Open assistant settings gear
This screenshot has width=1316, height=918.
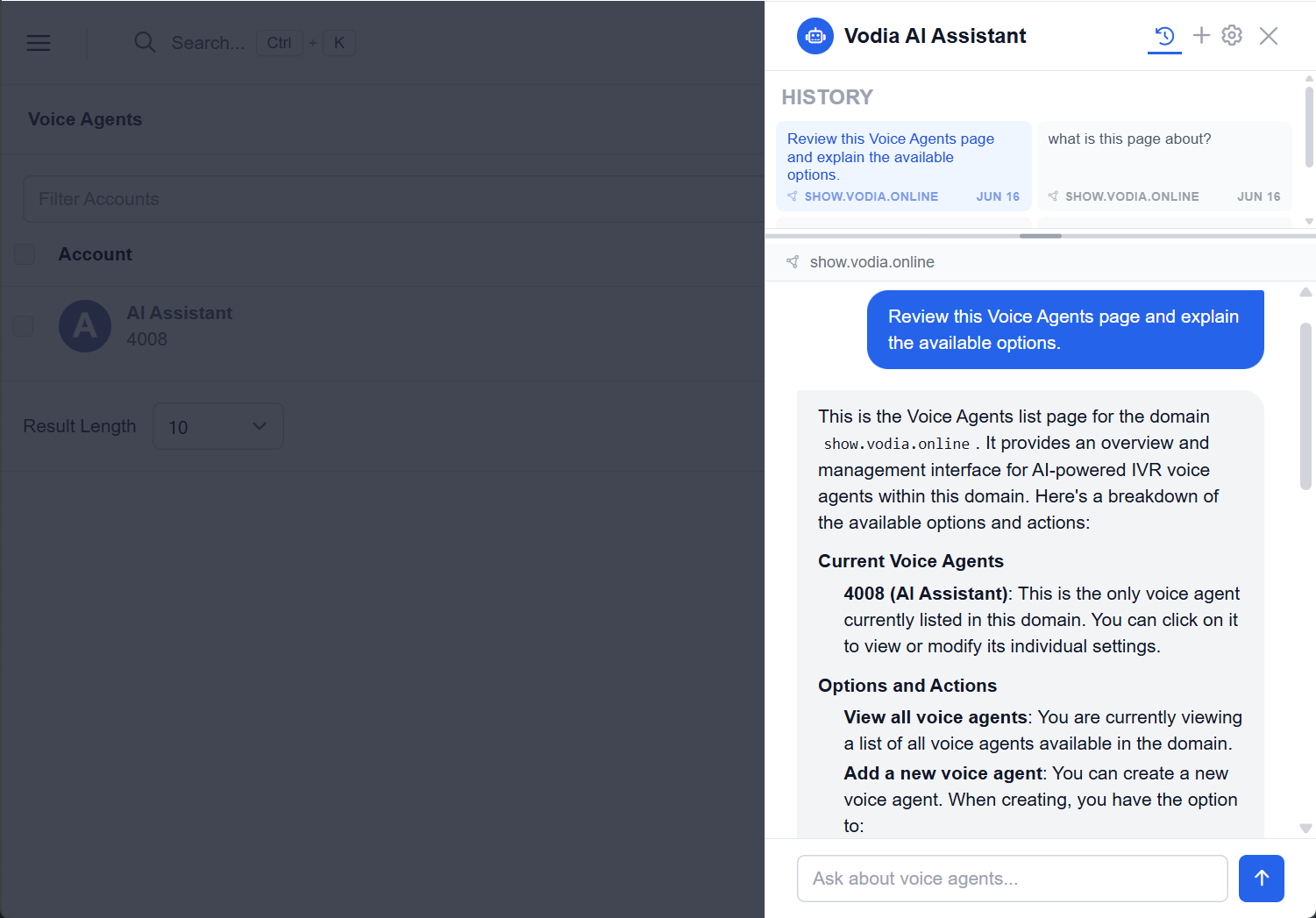click(x=1232, y=35)
